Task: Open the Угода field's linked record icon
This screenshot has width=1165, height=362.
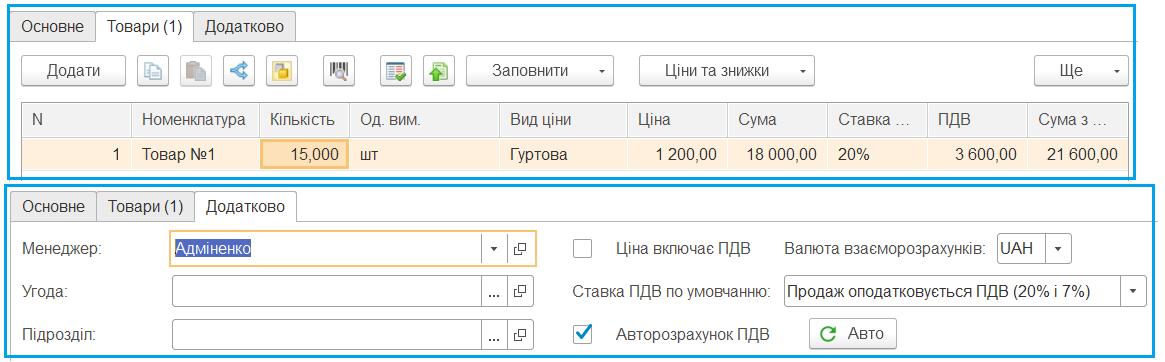Action: click(520, 291)
